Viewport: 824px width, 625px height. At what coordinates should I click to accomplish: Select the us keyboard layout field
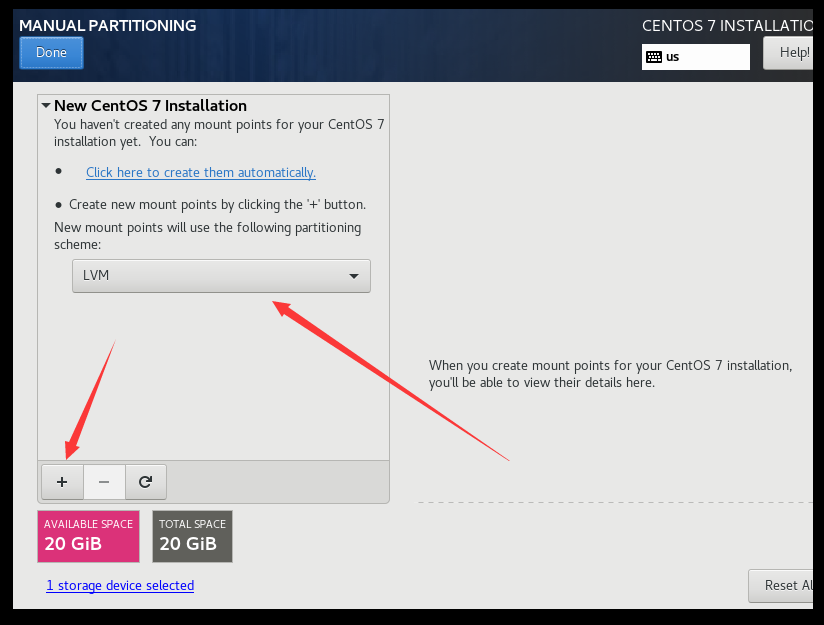[696, 57]
